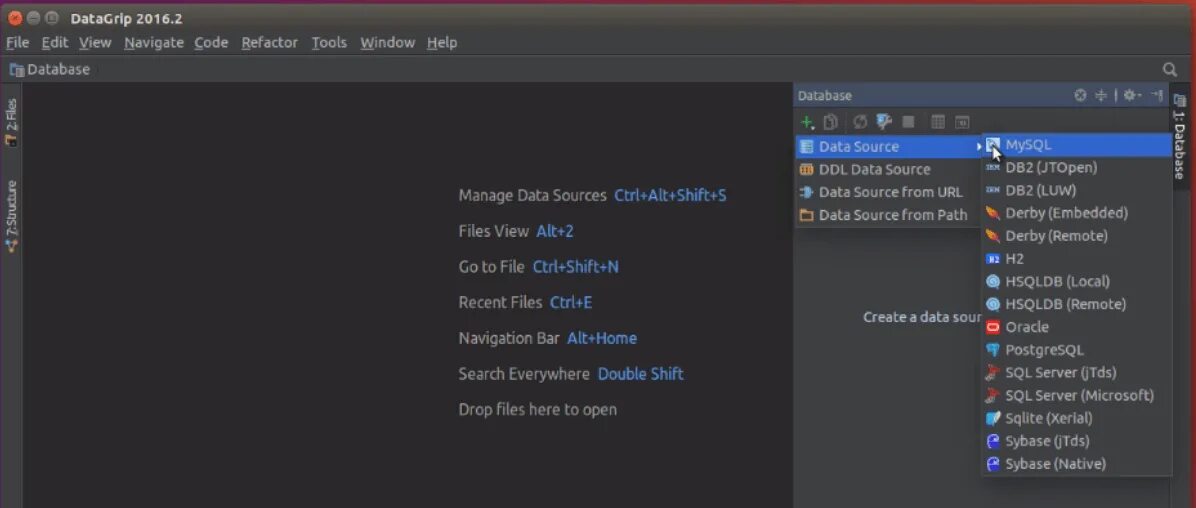Viewport: 1196px width, 508px height.
Task: Select Derby (Embedded) data source
Action: pos(1076,213)
